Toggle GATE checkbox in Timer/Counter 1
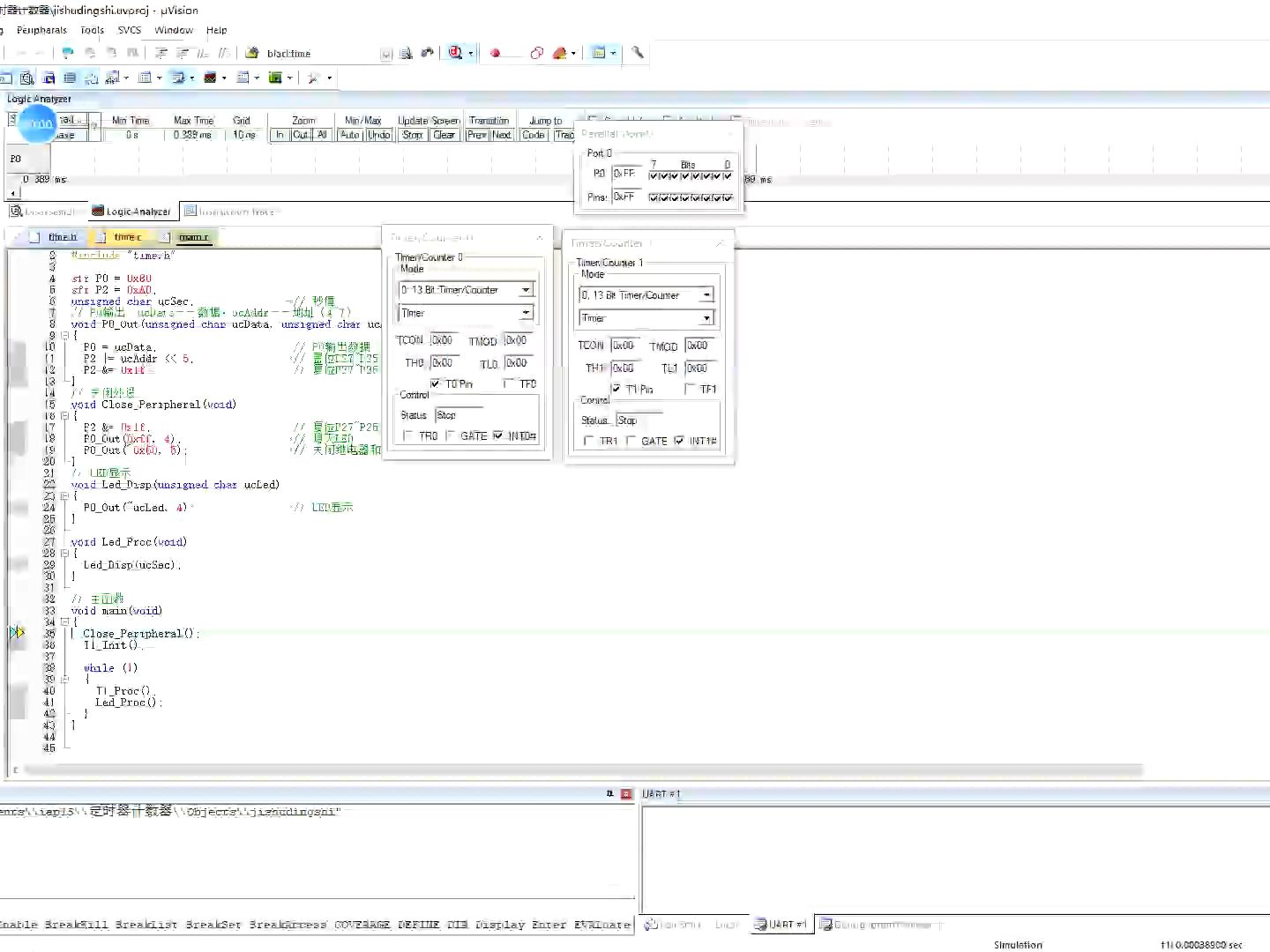1270x952 pixels. pos(631,441)
